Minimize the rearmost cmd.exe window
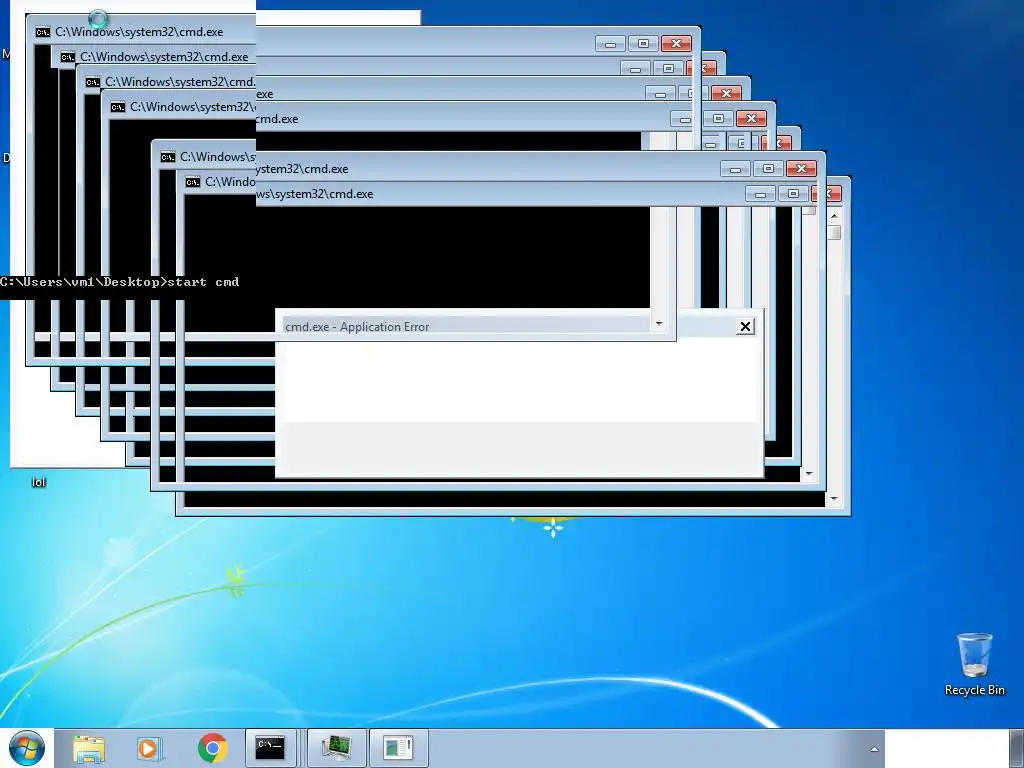Viewport: 1024px width, 768px height. point(611,44)
